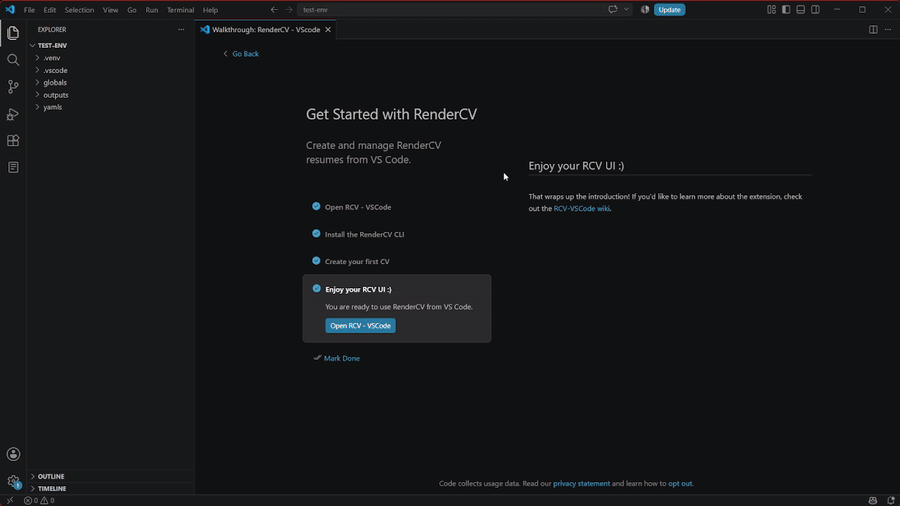Open the View menu
900x506 pixels.
(110, 10)
